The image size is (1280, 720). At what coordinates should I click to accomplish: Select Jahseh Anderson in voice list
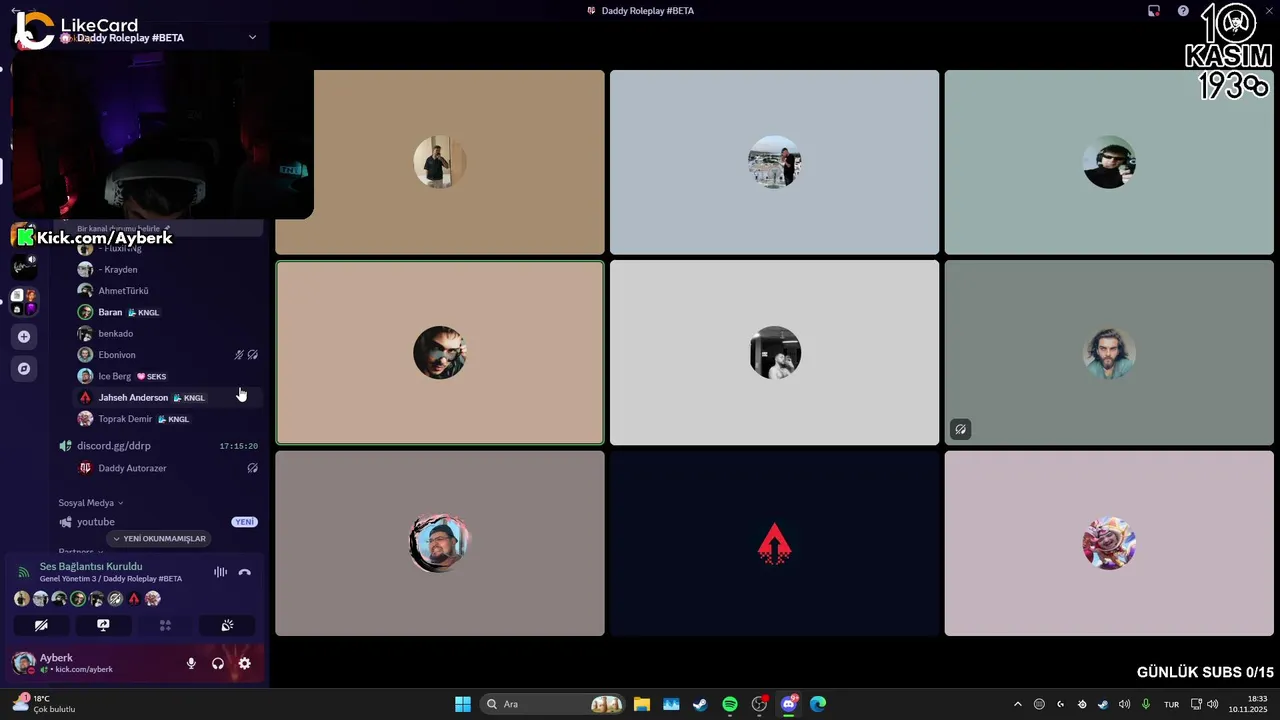click(168, 397)
